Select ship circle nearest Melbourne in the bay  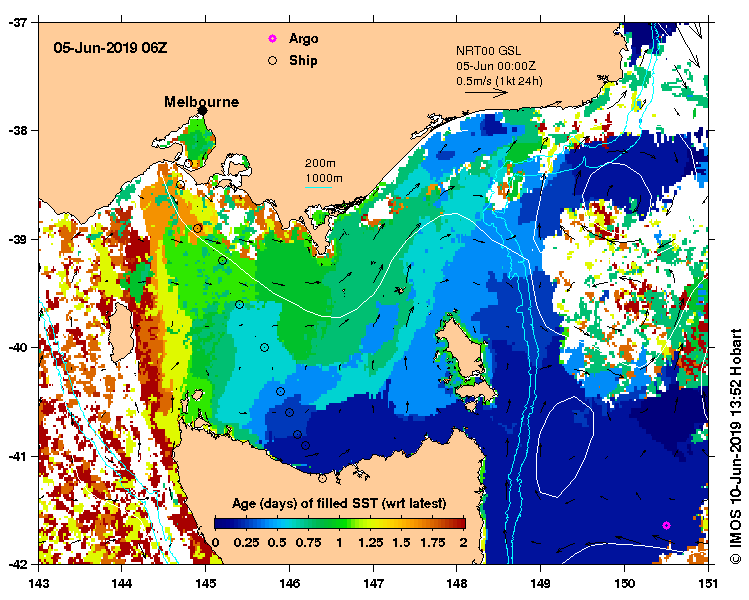188,163
